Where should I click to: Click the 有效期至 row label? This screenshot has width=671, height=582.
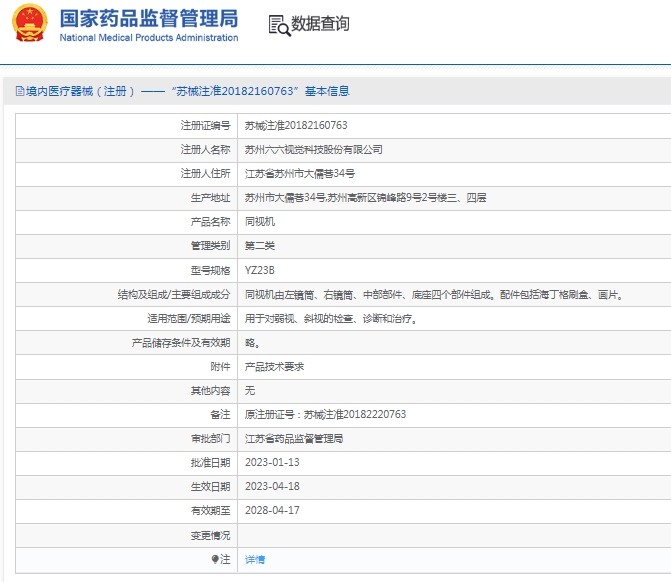click(x=211, y=510)
